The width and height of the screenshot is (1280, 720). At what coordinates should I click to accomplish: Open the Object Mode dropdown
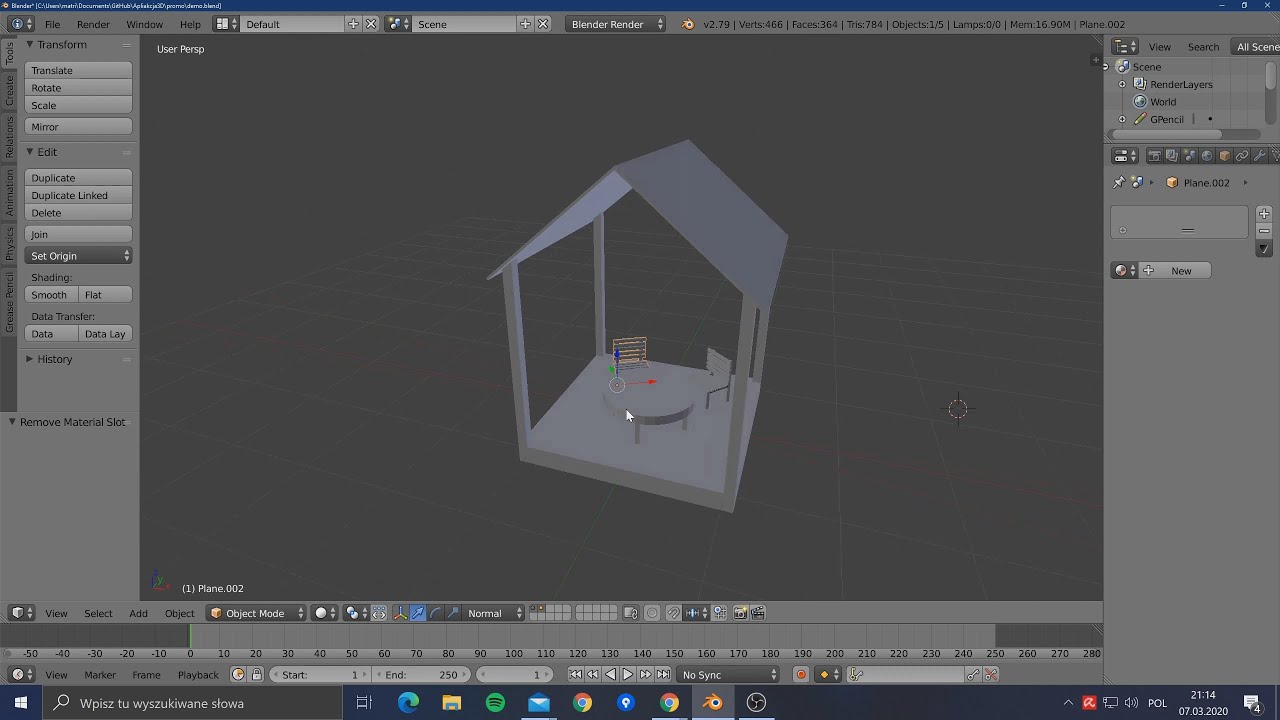(x=256, y=613)
